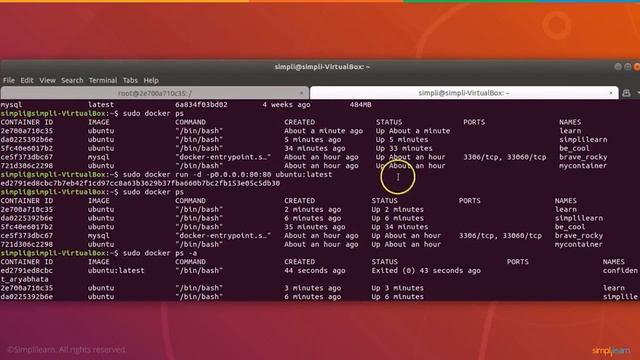
Task: Click 't_aryabhata' wrapped name text
Action: [x=24, y=280]
